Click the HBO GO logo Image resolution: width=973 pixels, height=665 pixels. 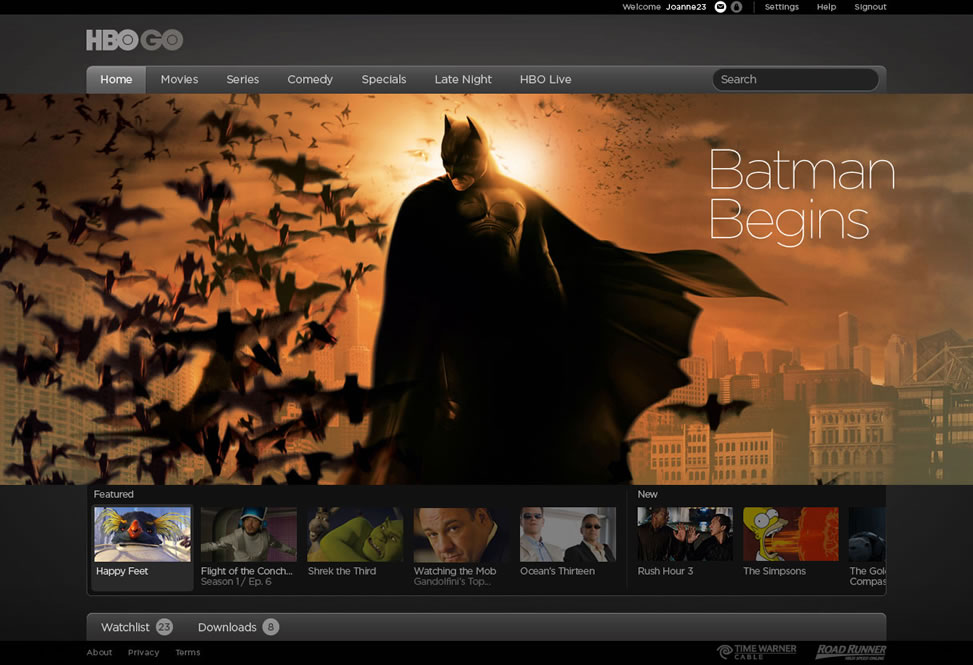(x=134, y=41)
